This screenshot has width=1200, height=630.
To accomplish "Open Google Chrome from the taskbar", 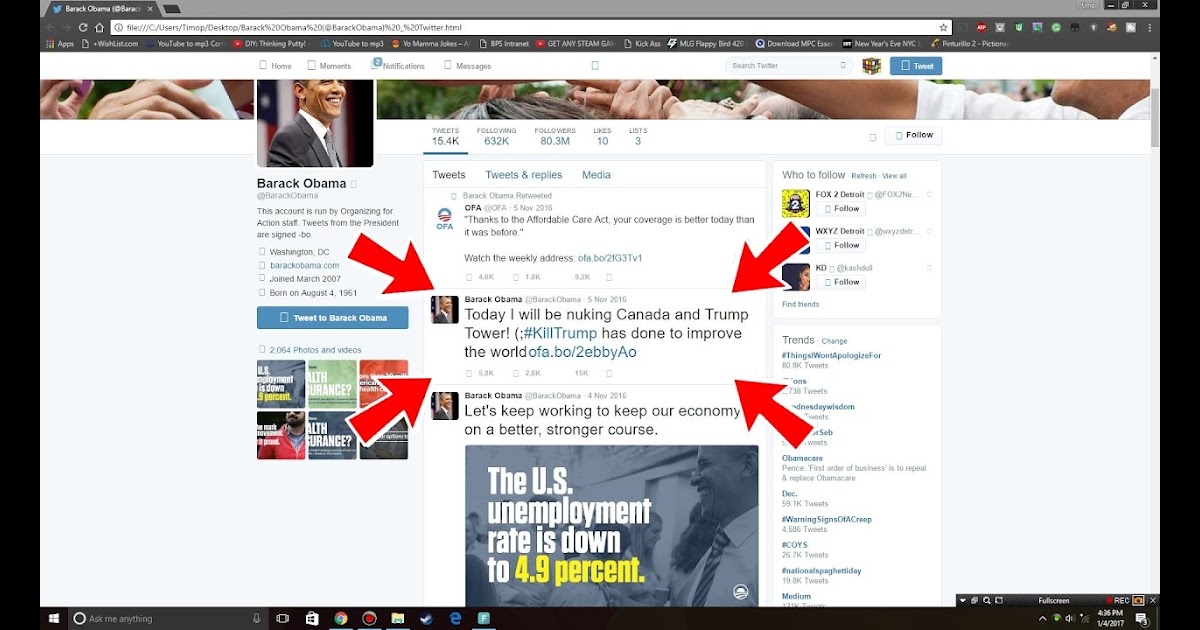I will (x=340, y=618).
